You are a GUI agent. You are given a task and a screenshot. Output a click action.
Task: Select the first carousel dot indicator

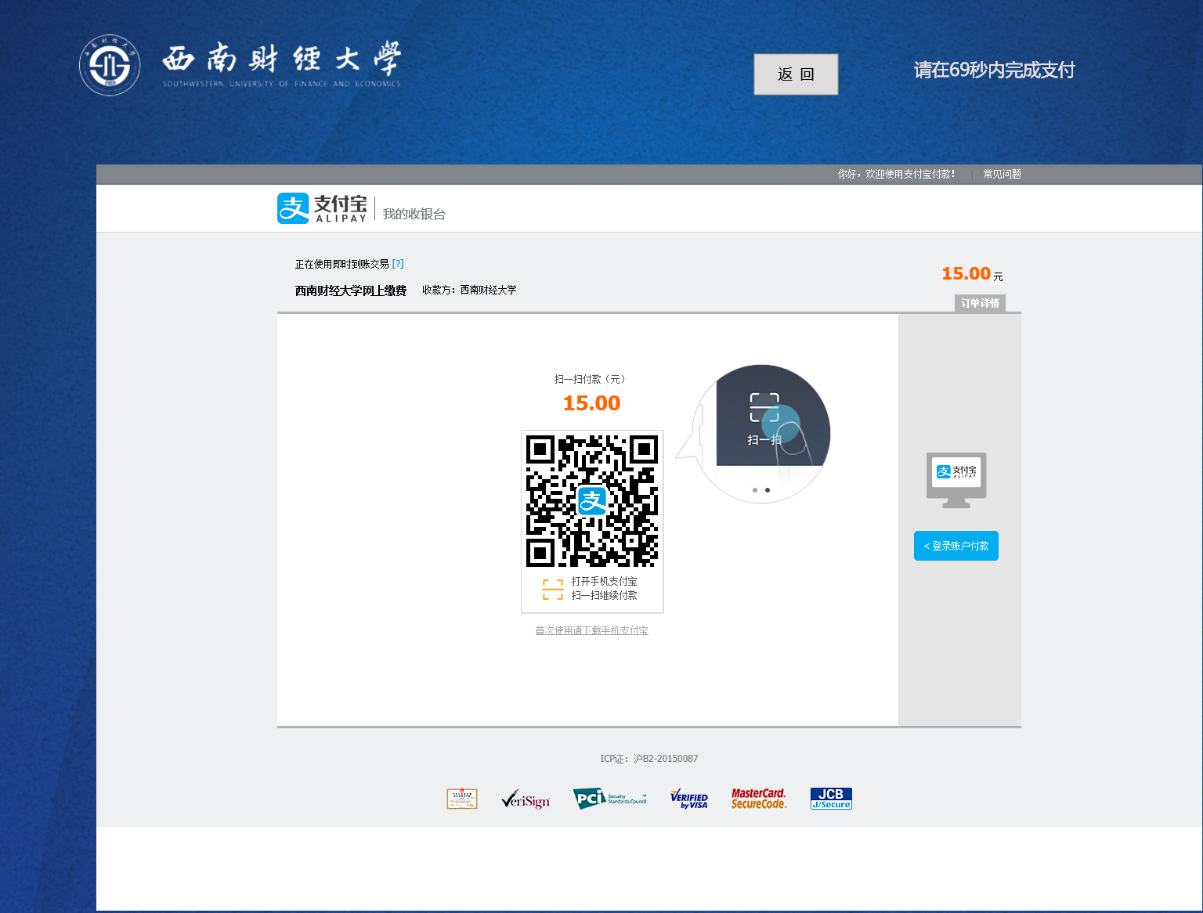pyautogui.click(x=754, y=490)
